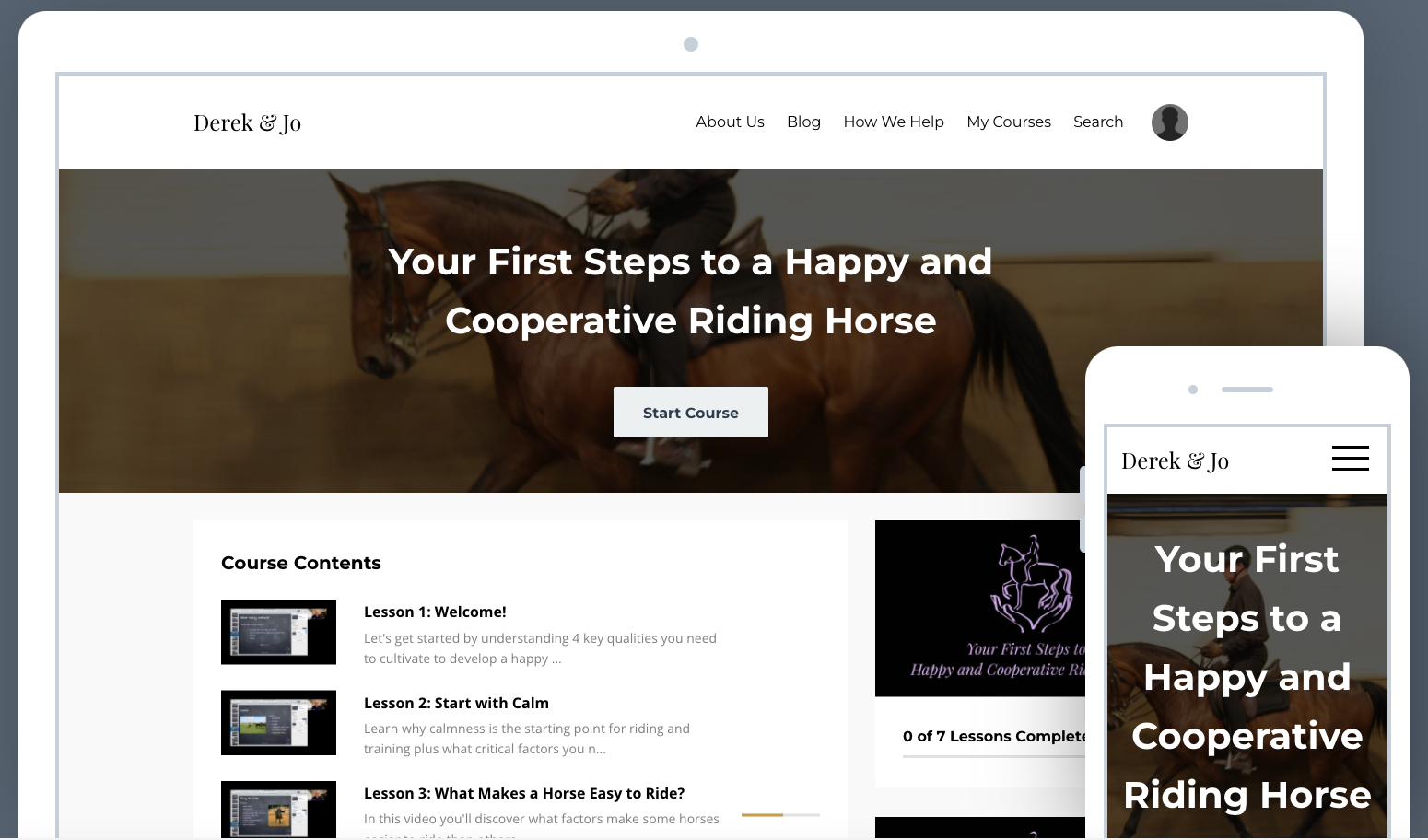Click the purple horse logo course image

tap(980, 608)
